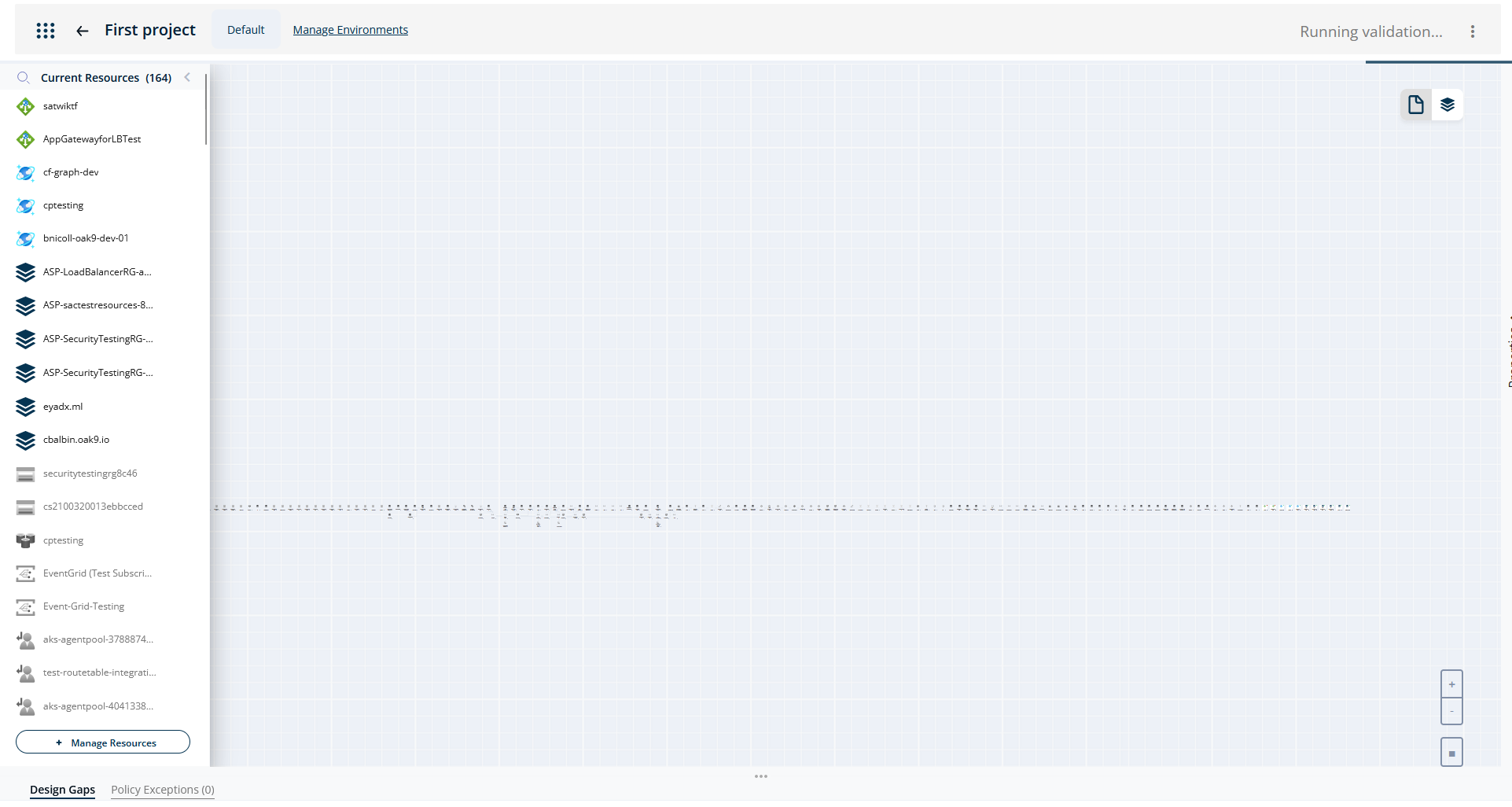Select the document view icon on canvas
Image resolution: width=1512 pixels, height=807 pixels.
(1416, 105)
